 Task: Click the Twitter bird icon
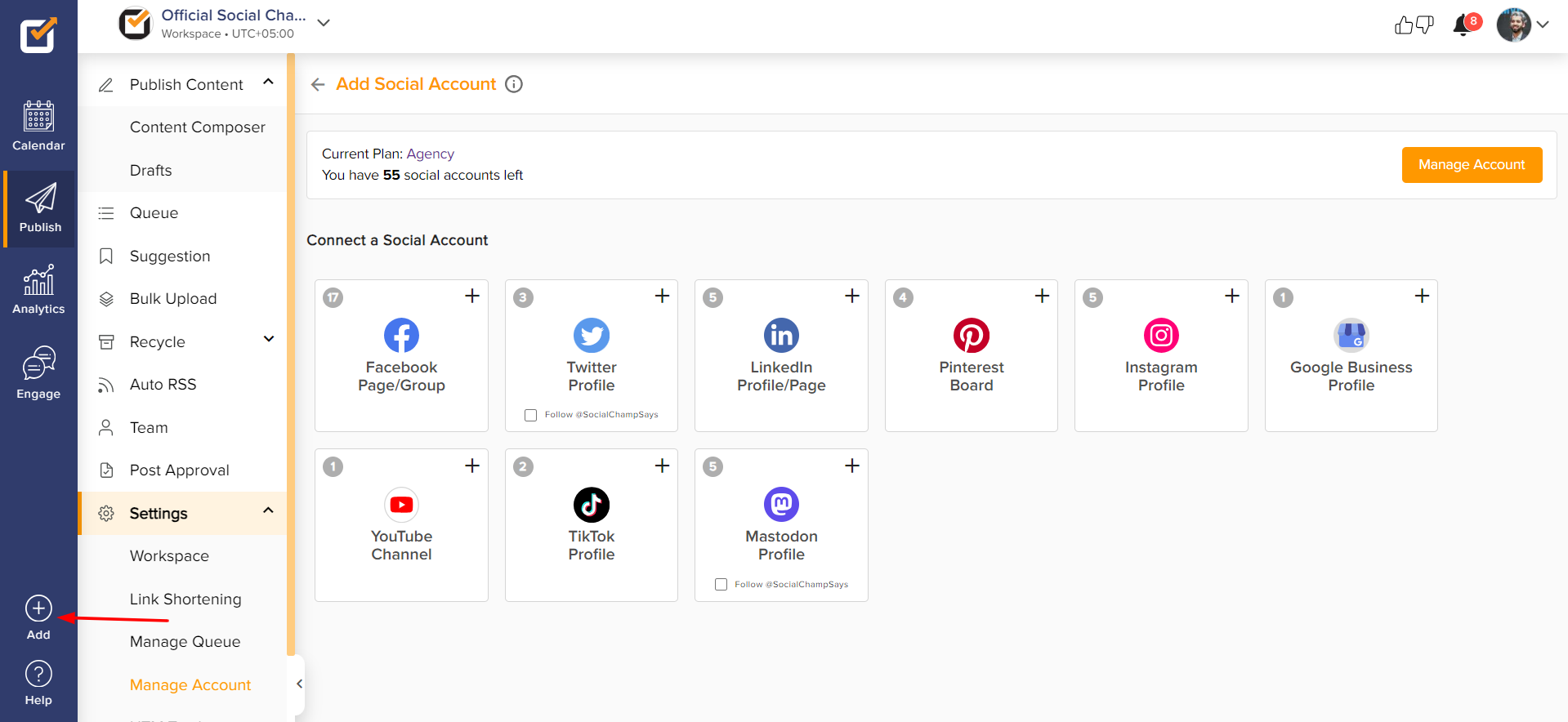click(x=592, y=335)
